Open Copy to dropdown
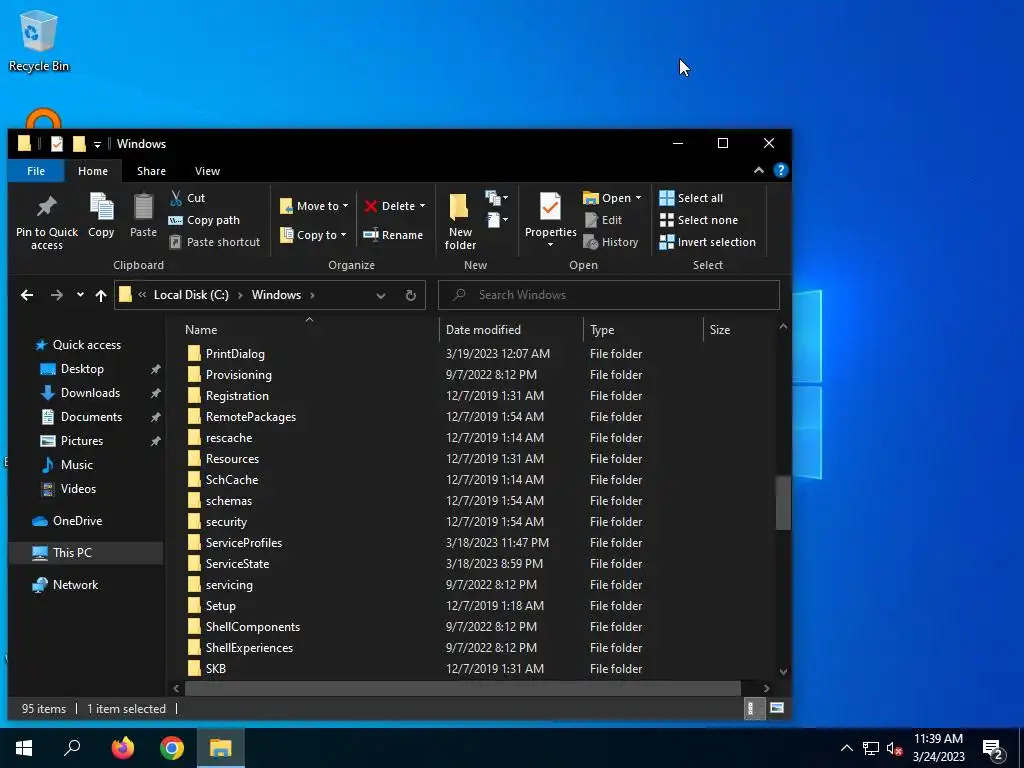This screenshot has height=768, width=1024. (x=313, y=235)
